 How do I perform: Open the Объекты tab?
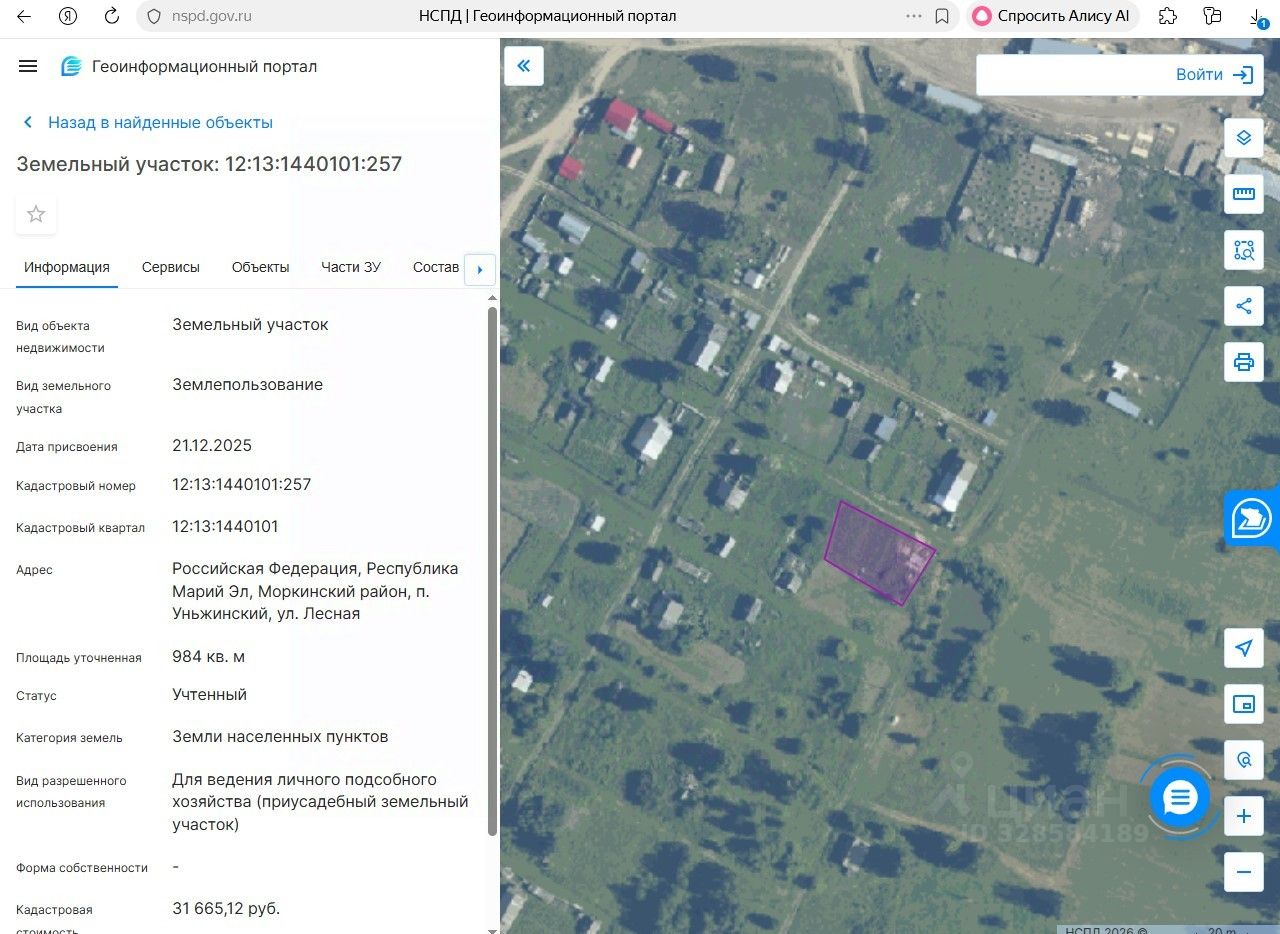[x=261, y=267]
